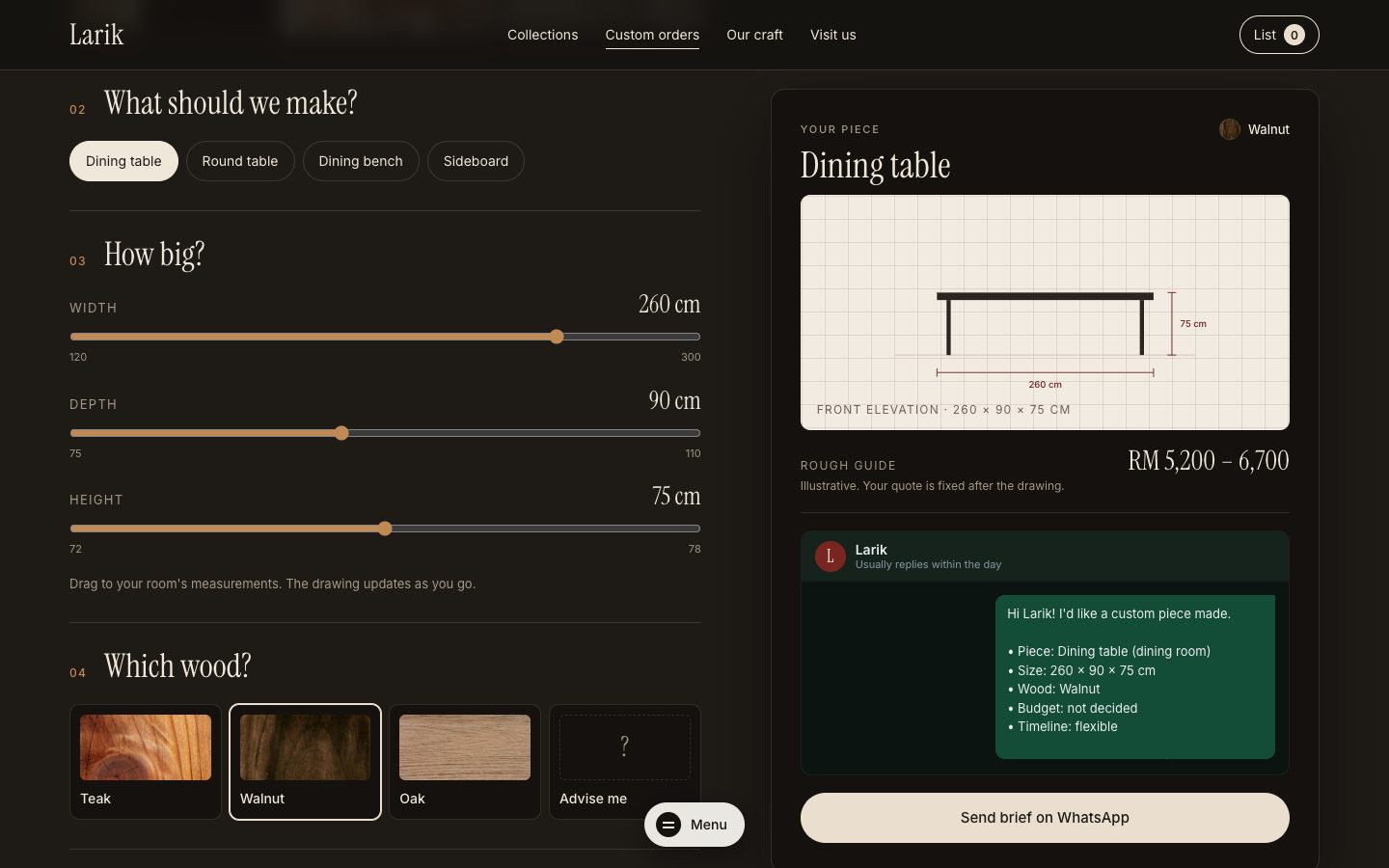Pick the Advise me wood option
Image resolution: width=1389 pixels, height=868 pixels.
624,762
